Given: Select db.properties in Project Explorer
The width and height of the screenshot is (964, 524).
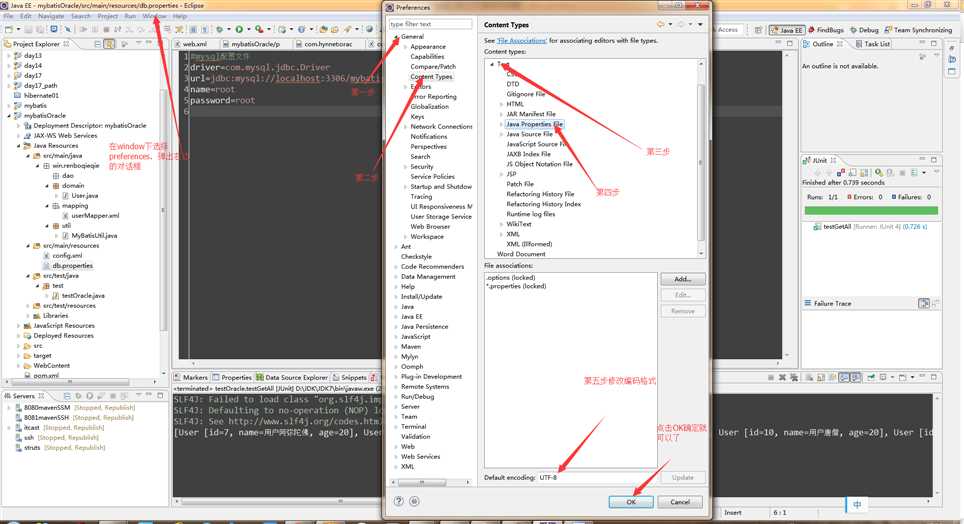Looking at the screenshot, I should (72, 266).
